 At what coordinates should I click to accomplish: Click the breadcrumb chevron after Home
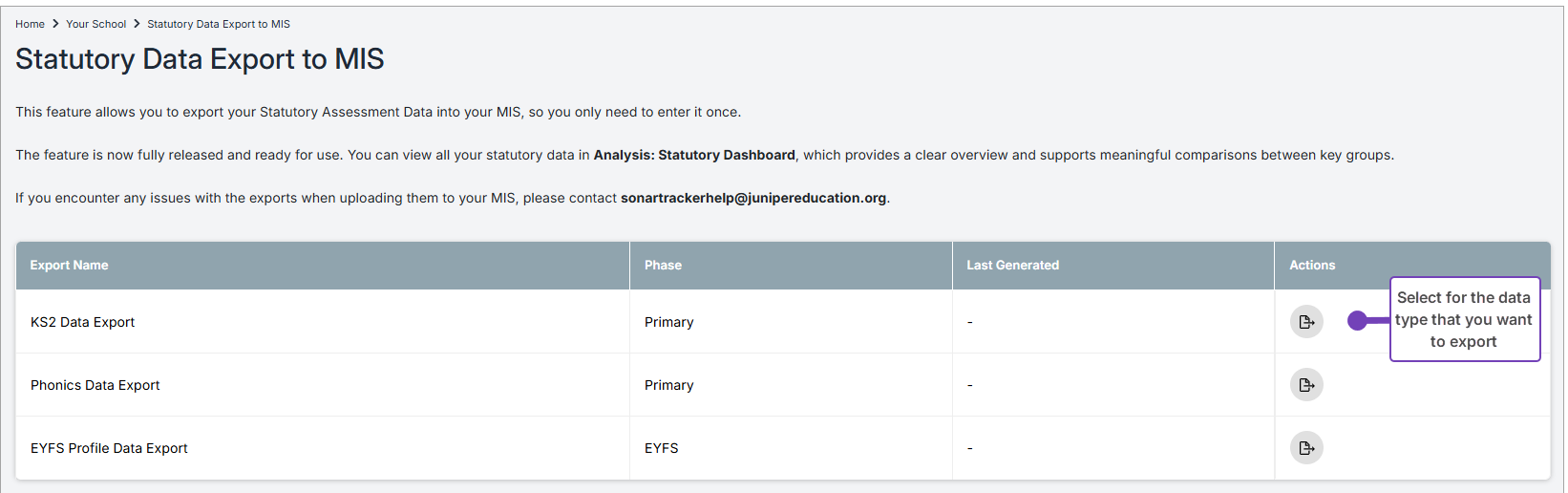pos(55,24)
